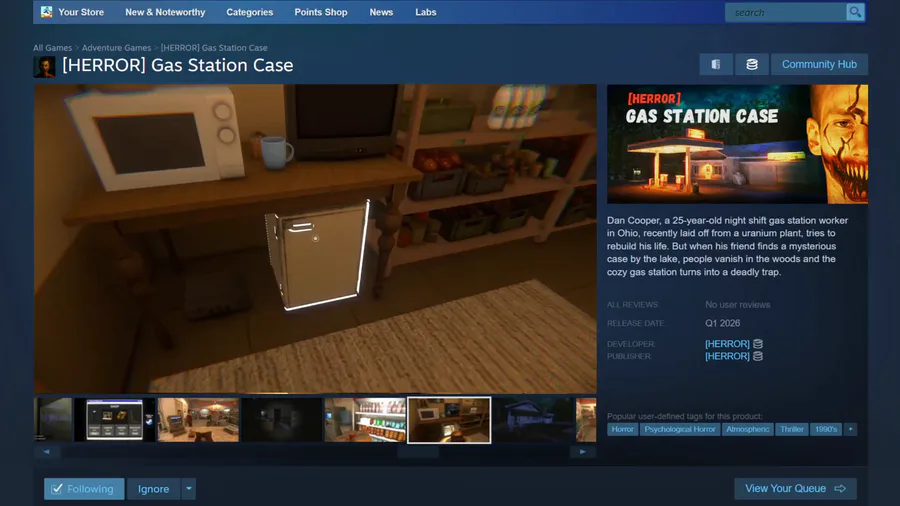Click the search magnifier icon

(855, 12)
